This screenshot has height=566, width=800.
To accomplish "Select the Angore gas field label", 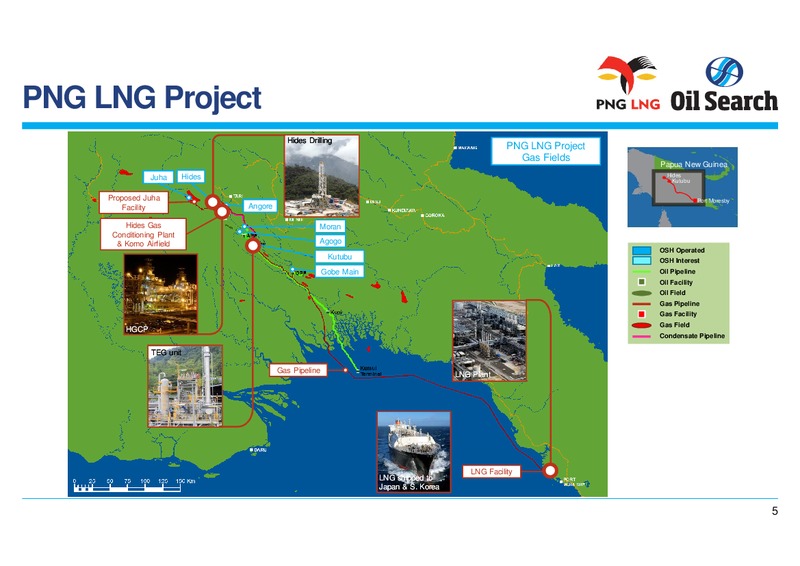I will tap(260, 206).
